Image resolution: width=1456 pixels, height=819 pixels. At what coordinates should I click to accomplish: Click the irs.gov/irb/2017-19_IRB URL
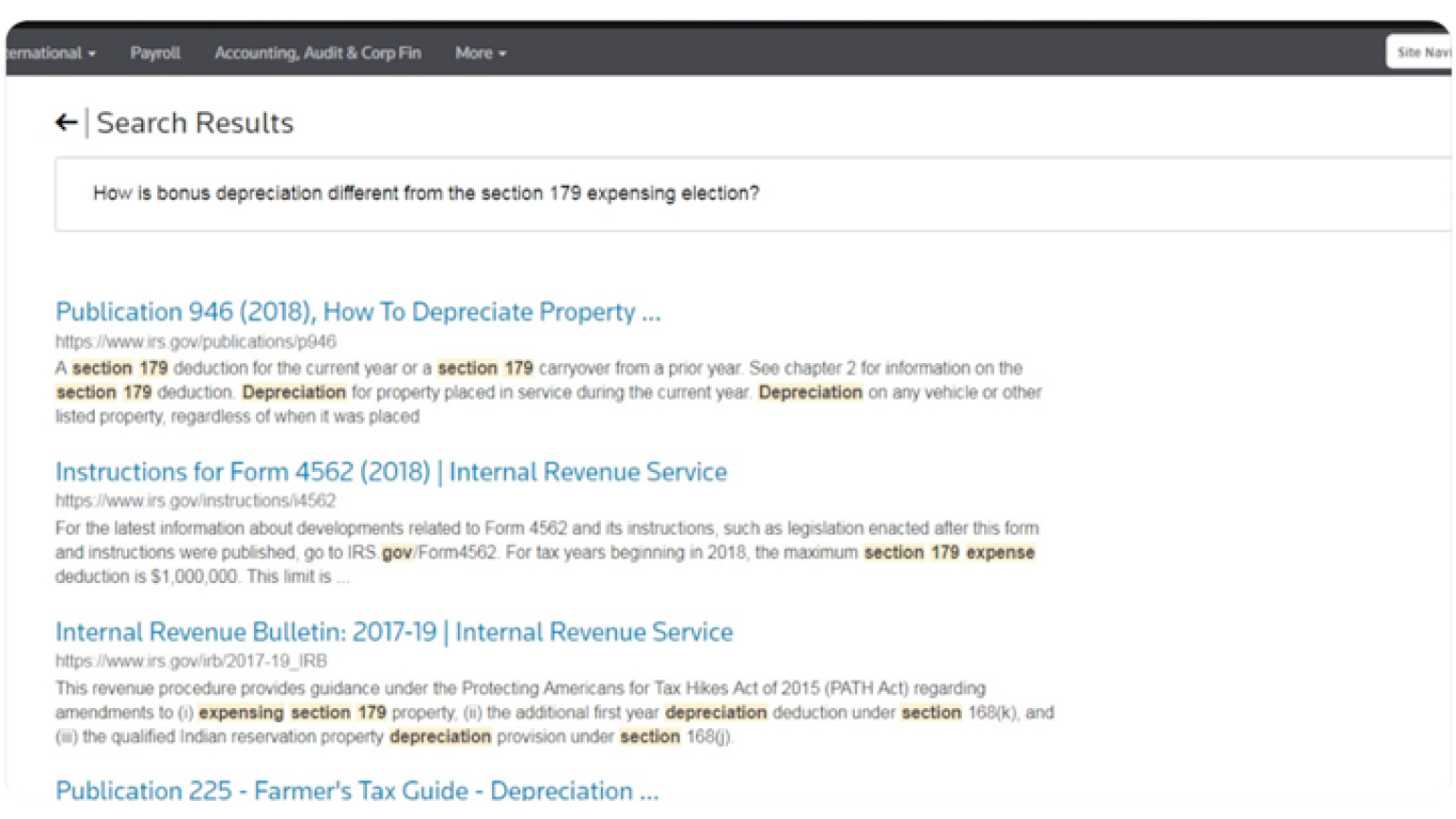(x=191, y=661)
